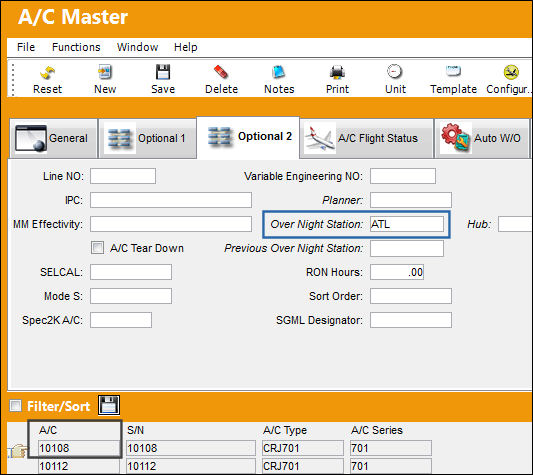Focus the MM Effectivity field
The width and height of the screenshot is (533, 475).
(x=171, y=224)
